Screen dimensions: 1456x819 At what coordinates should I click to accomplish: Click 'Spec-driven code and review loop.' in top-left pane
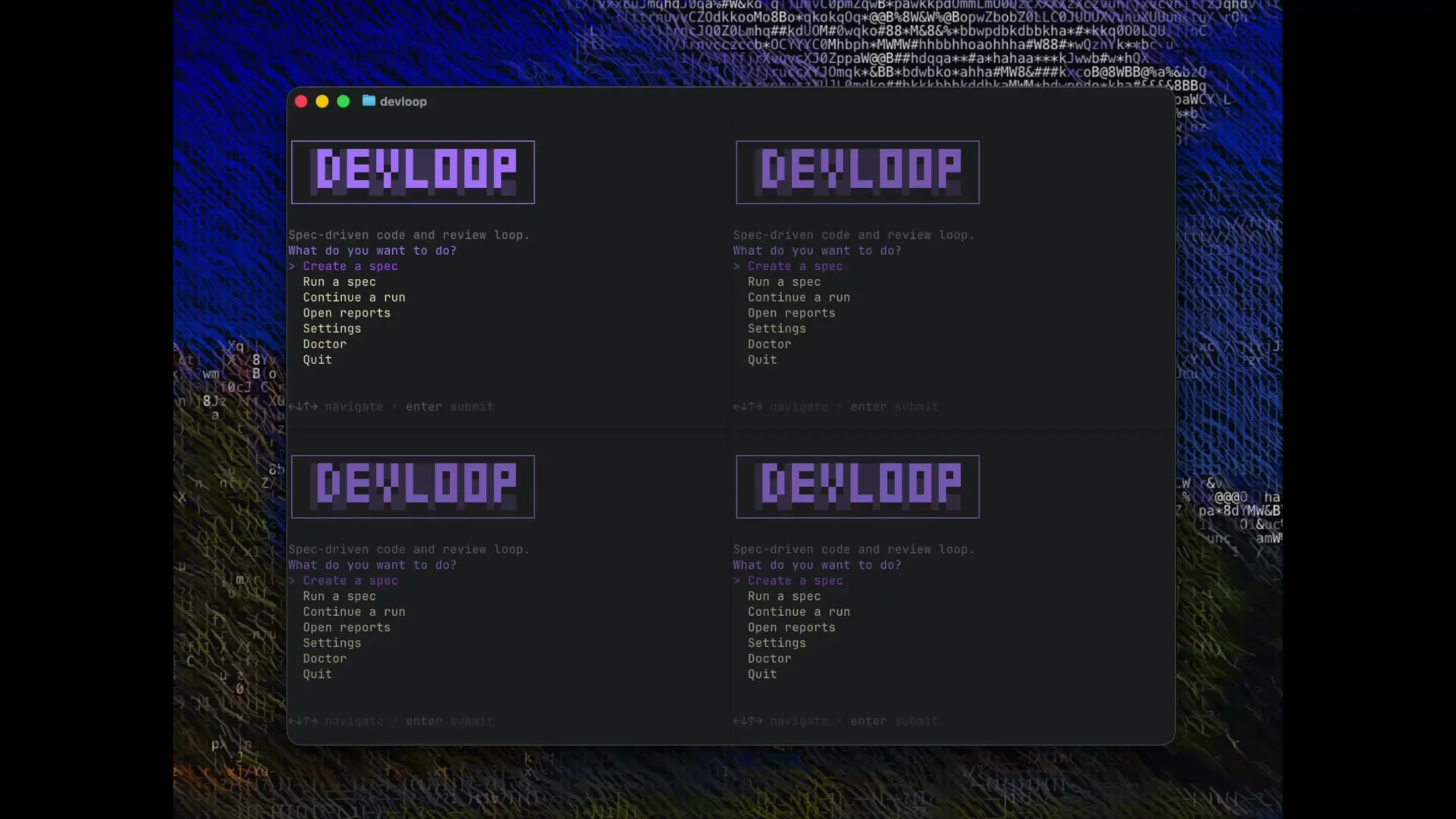[409, 235]
